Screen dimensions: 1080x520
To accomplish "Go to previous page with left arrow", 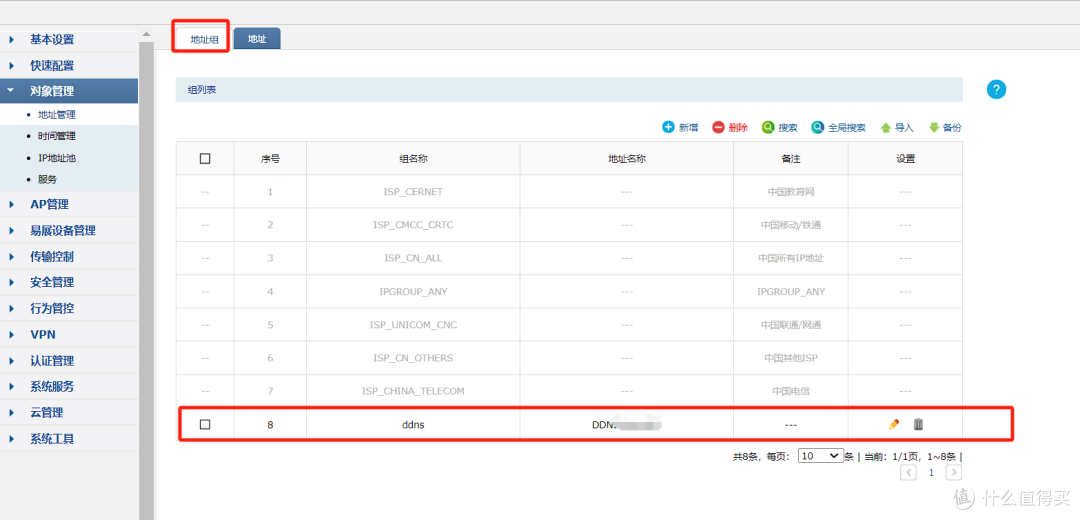I will click(909, 472).
